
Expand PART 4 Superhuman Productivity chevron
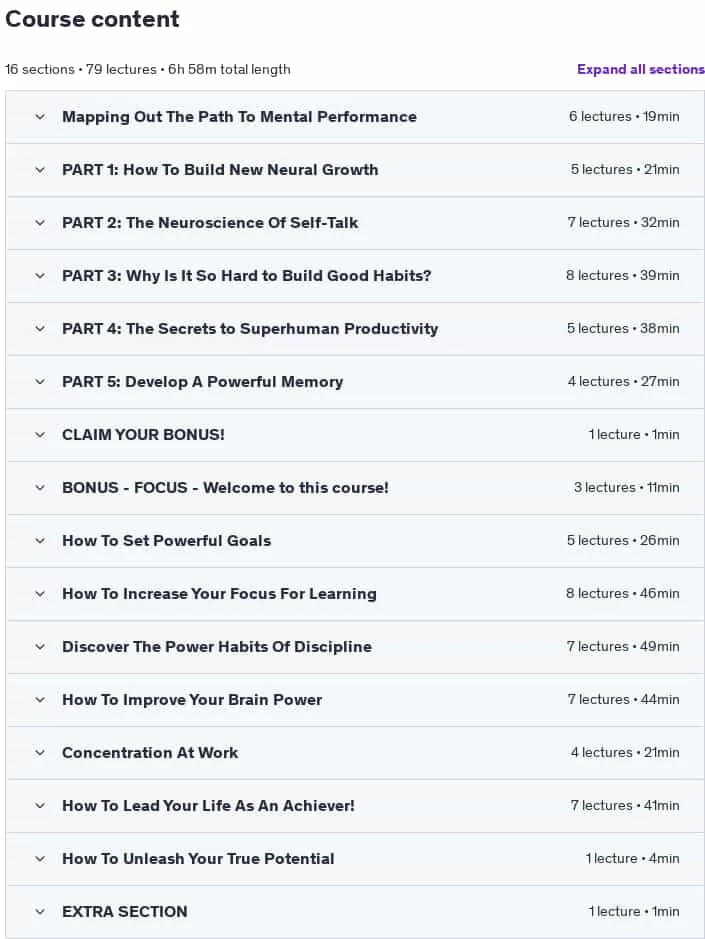point(40,329)
